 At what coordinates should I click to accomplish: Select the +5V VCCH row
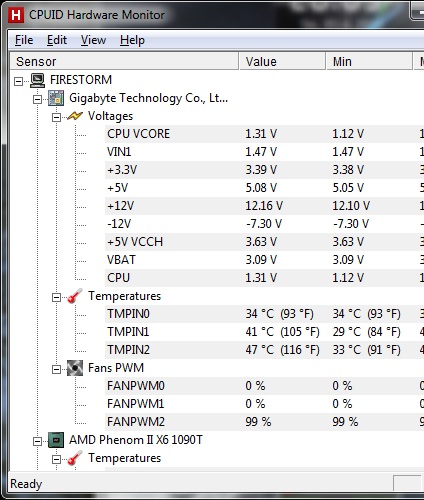click(264, 242)
